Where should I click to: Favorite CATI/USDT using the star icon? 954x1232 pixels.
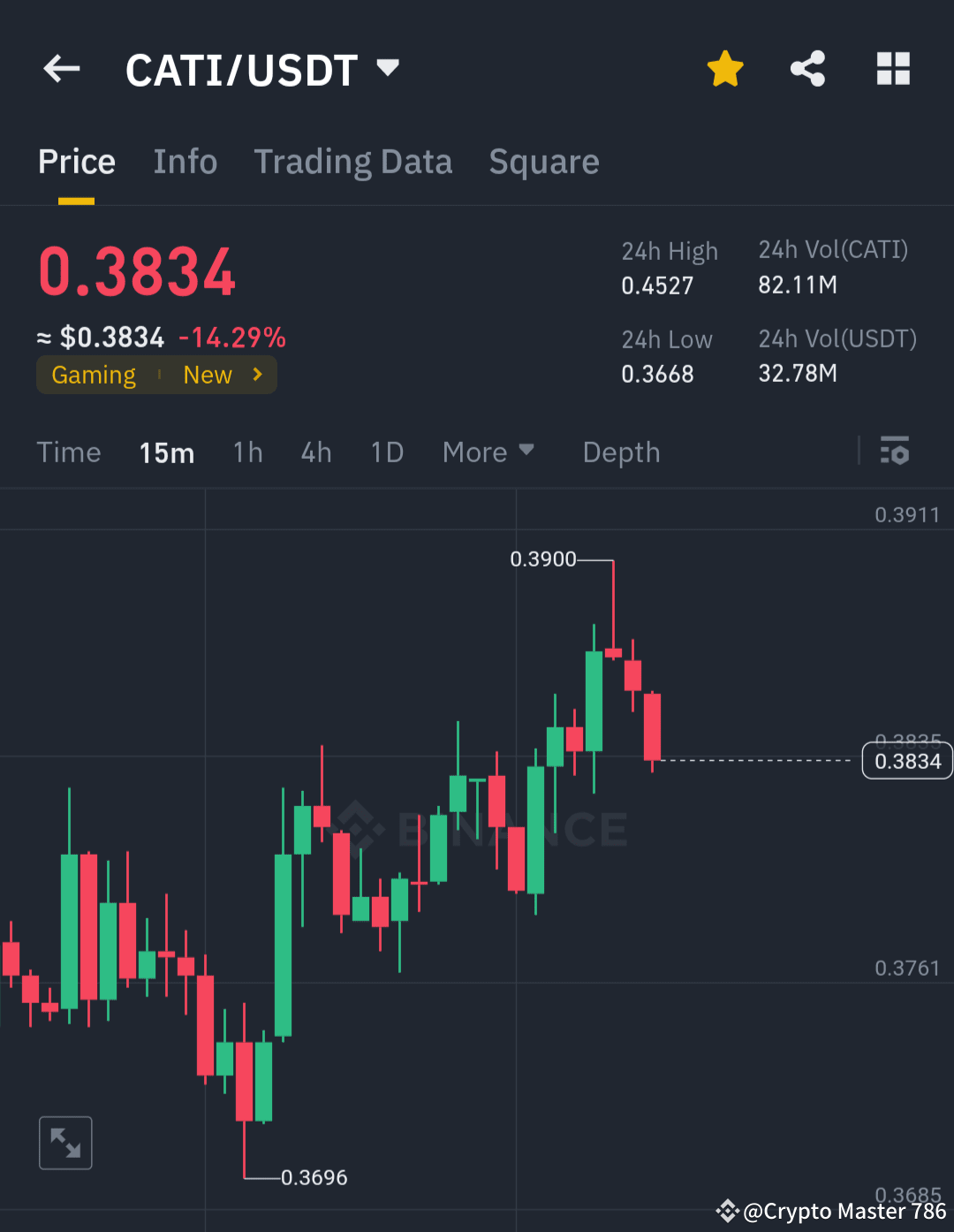point(724,68)
